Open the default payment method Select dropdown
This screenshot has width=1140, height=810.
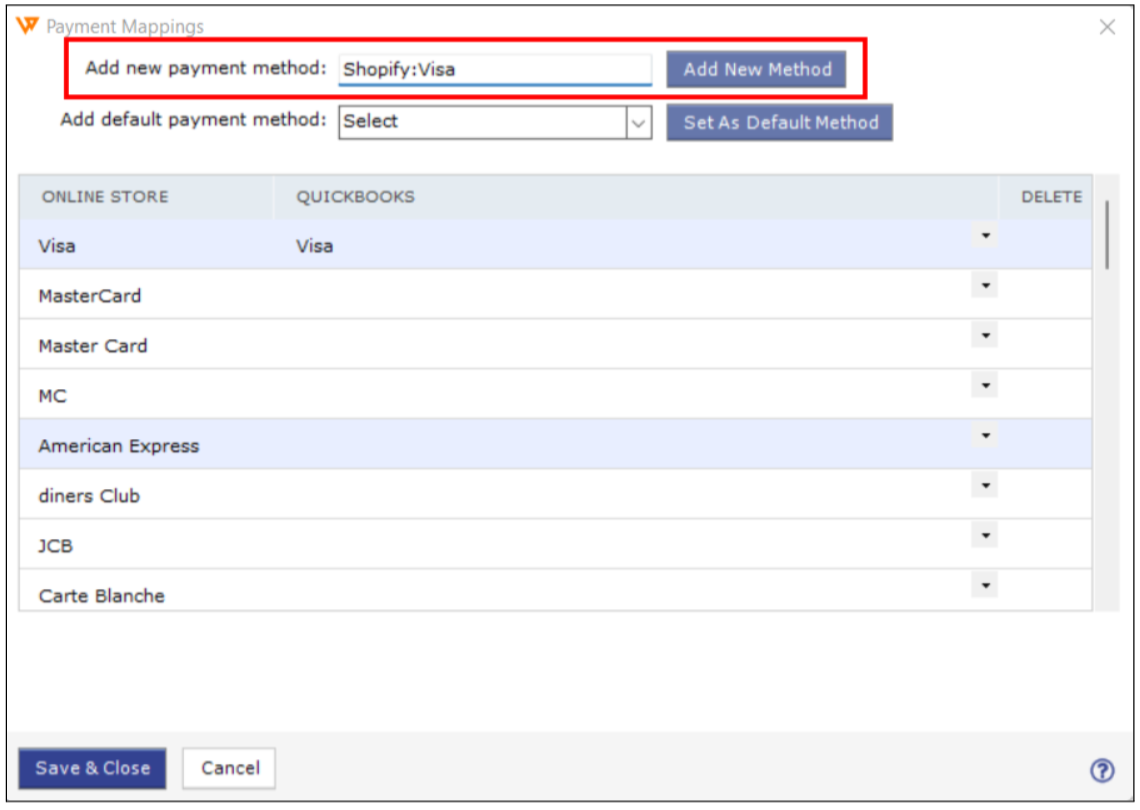click(x=494, y=121)
